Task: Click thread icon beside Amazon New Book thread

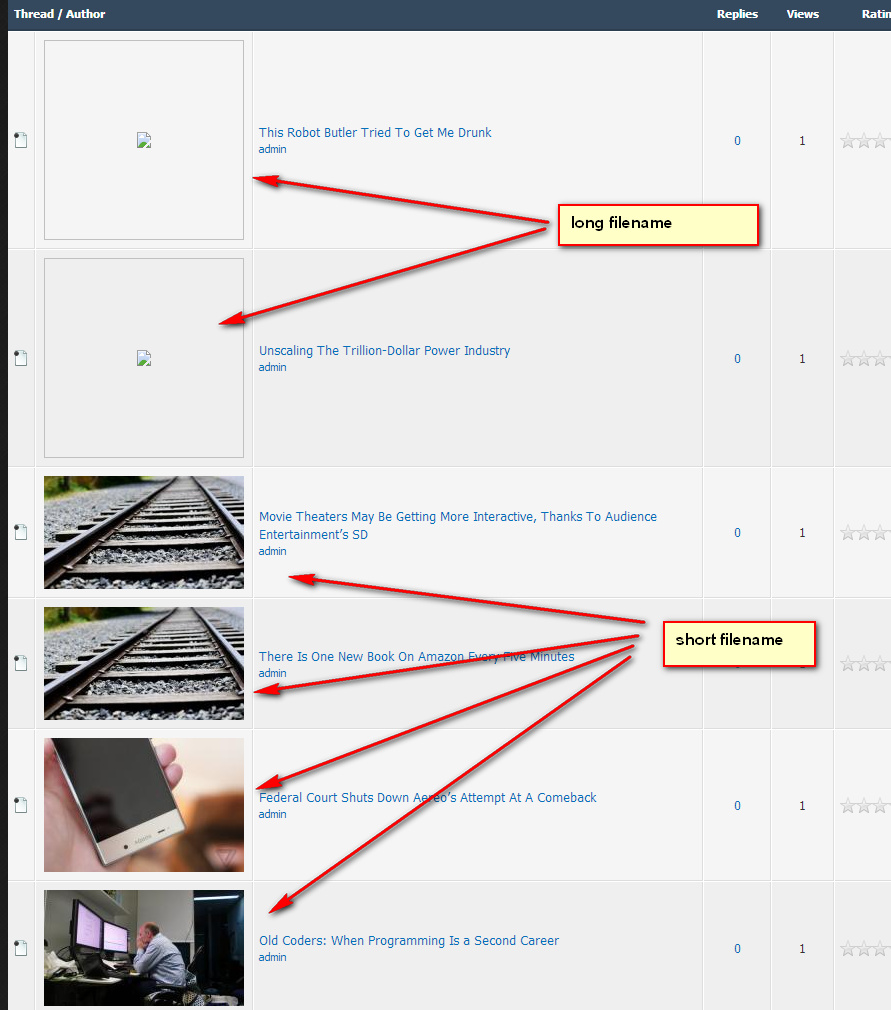Action: pos(20,663)
